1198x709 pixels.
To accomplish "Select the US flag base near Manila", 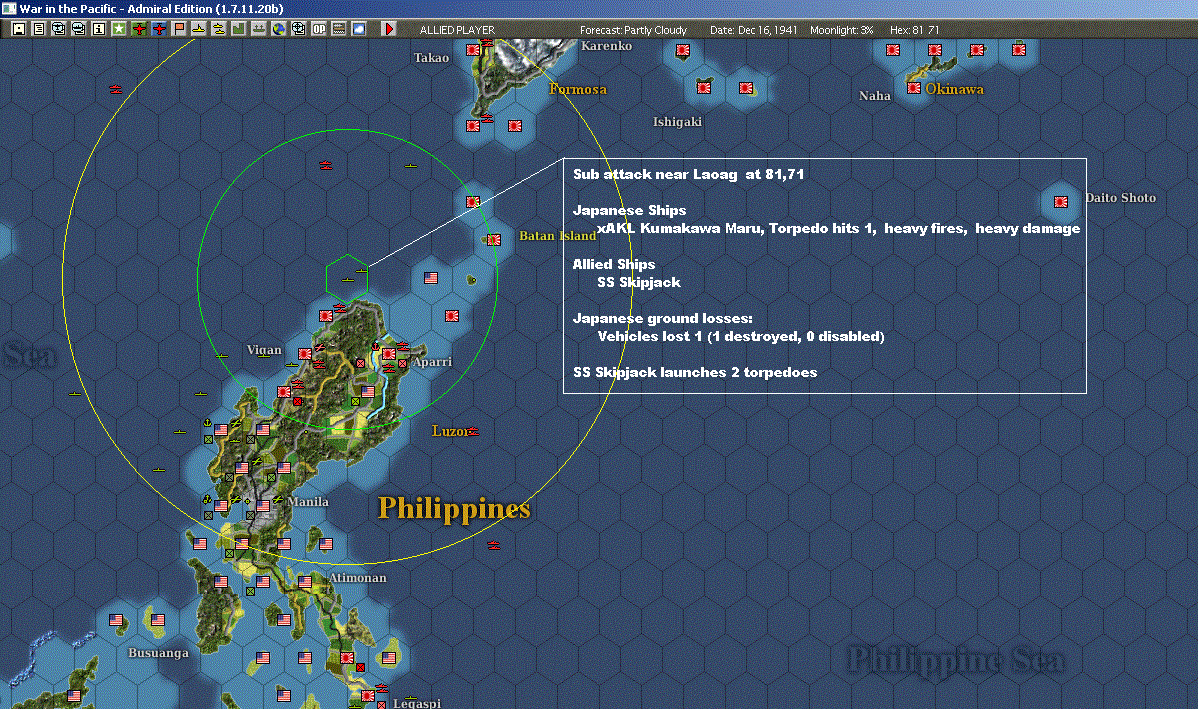I will (263, 506).
